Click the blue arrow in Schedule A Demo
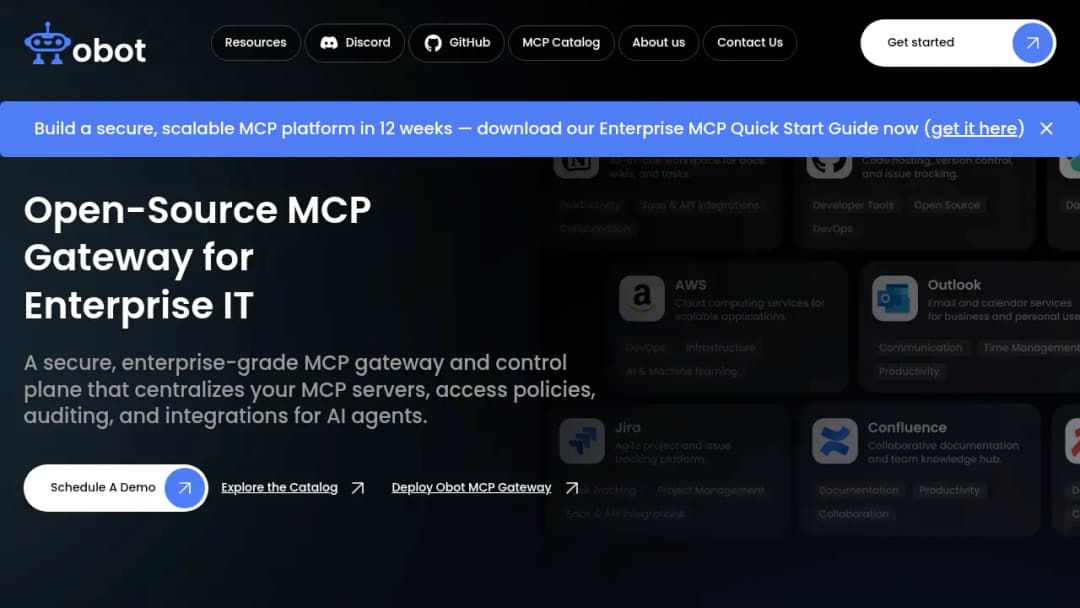This screenshot has height=608, width=1080. pyautogui.click(x=184, y=488)
